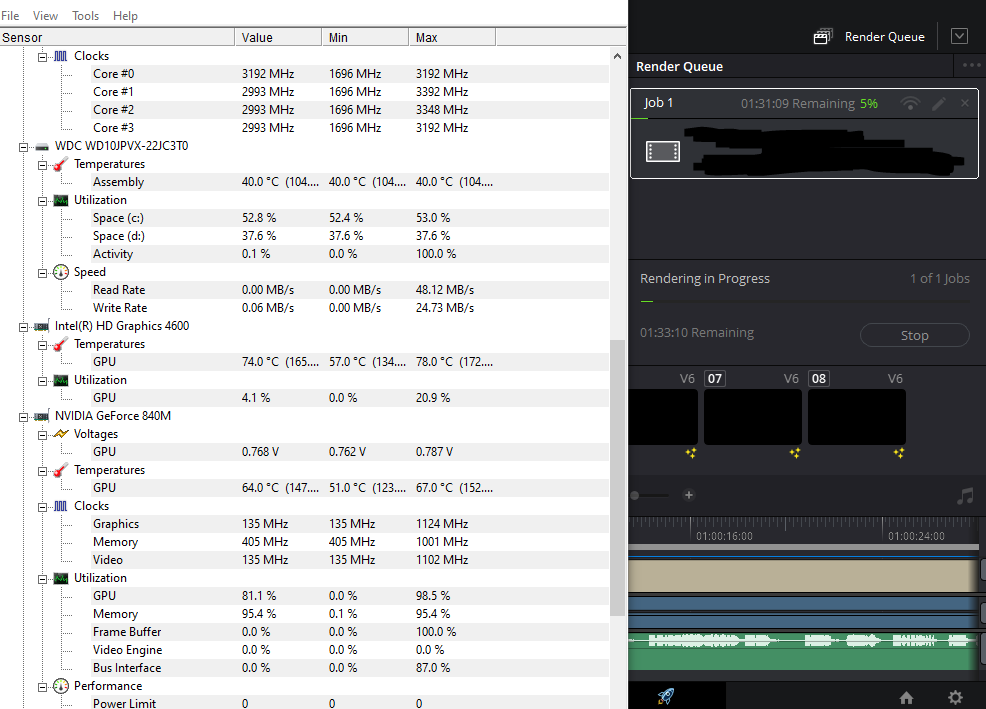
Task: Stop the render in progress
Action: pos(914,335)
